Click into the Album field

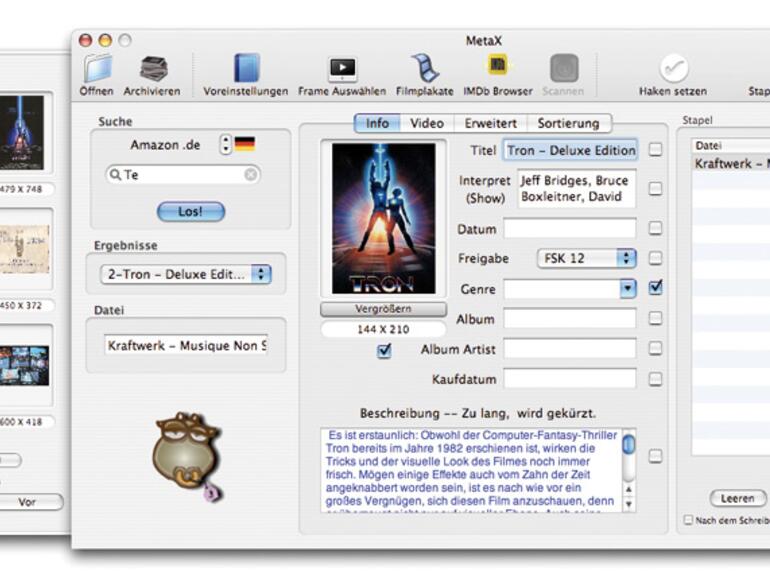[x=570, y=319]
